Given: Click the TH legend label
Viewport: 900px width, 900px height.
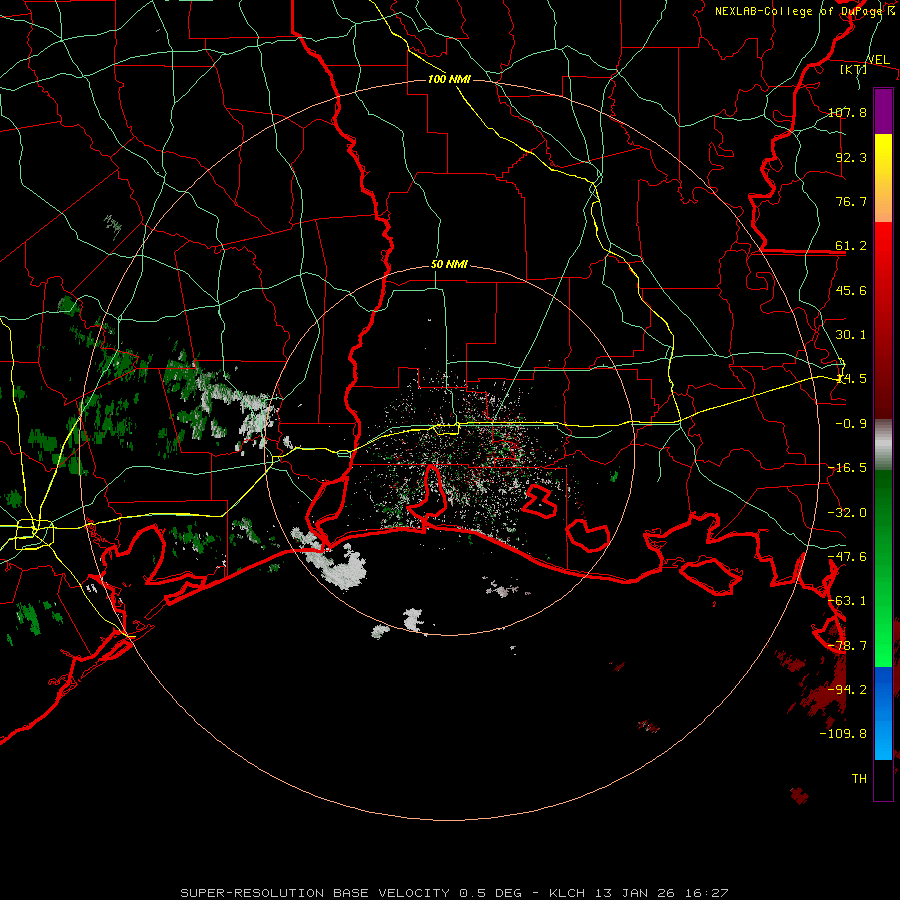Looking at the screenshot, I should [x=859, y=779].
